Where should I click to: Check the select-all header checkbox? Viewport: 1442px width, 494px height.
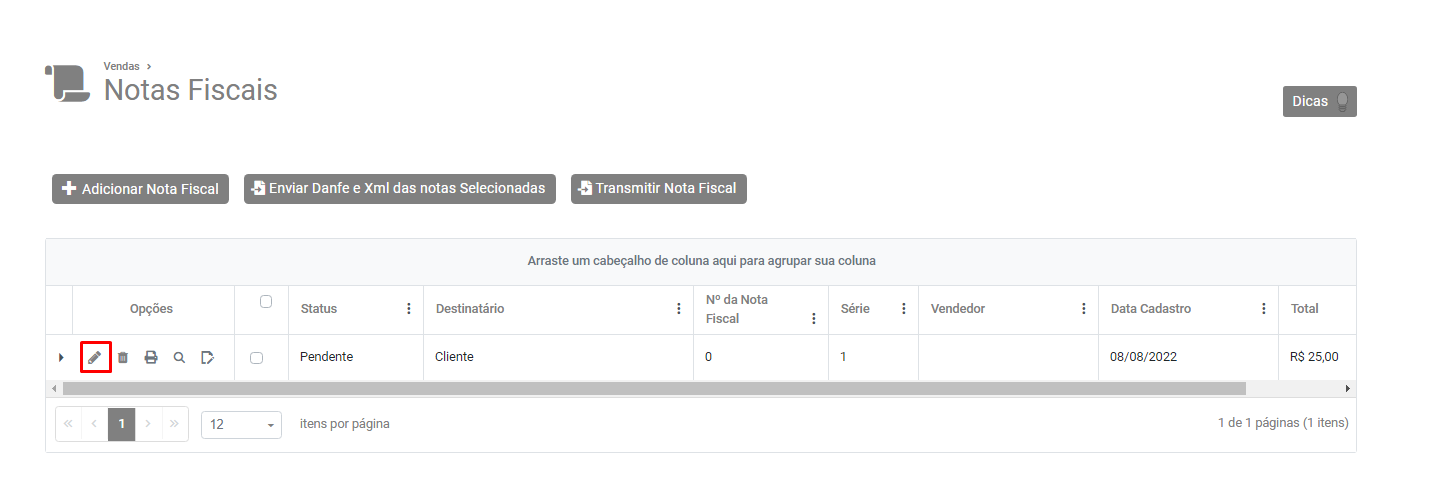pos(266,301)
